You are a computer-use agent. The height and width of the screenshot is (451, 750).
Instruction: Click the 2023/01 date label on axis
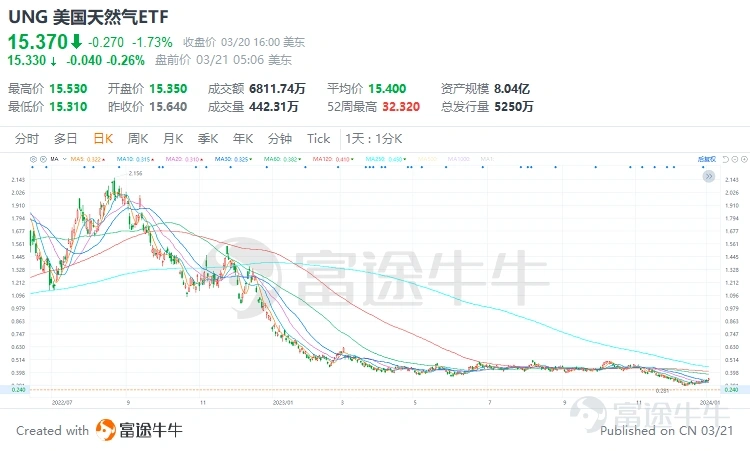click(283, 403)
